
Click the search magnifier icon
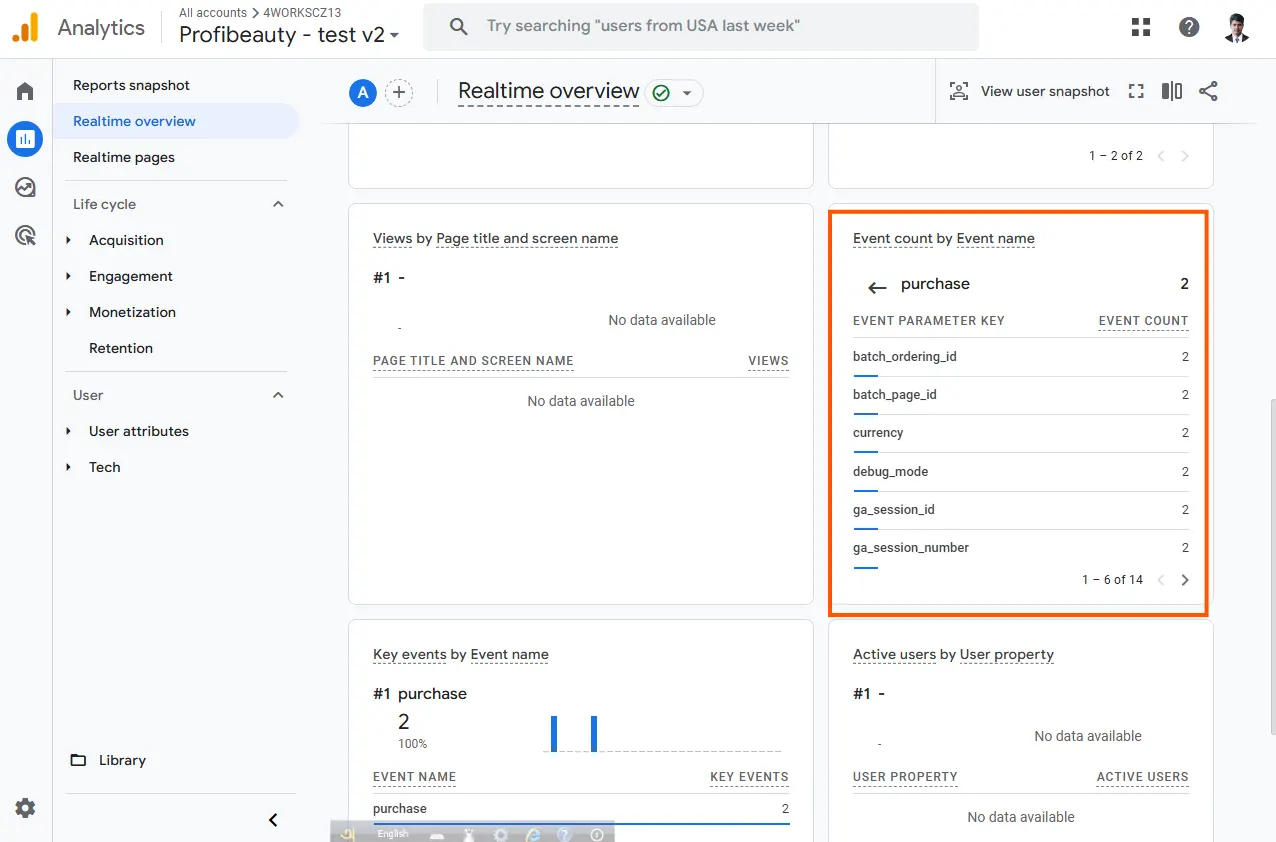pyautogui.click(x=459, y=27)
